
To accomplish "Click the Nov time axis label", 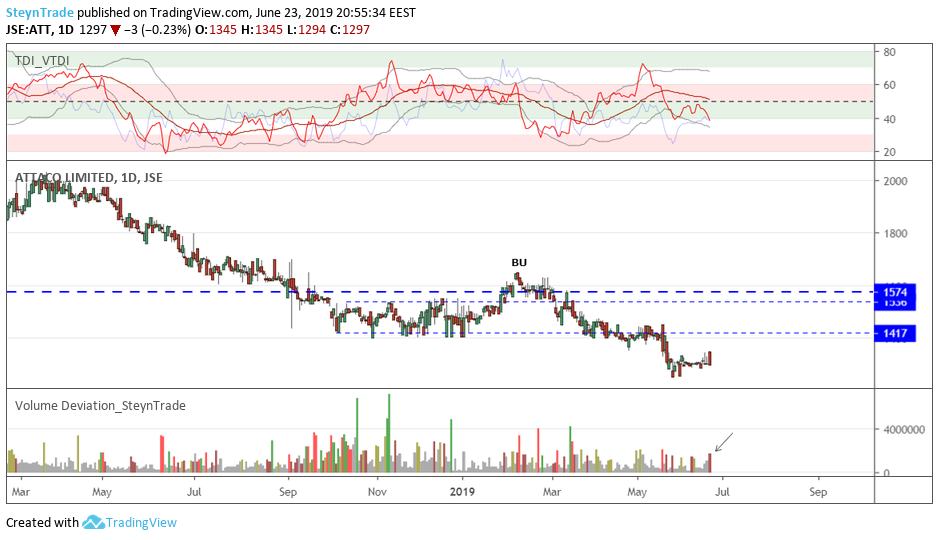I will [x=377, y=492].
